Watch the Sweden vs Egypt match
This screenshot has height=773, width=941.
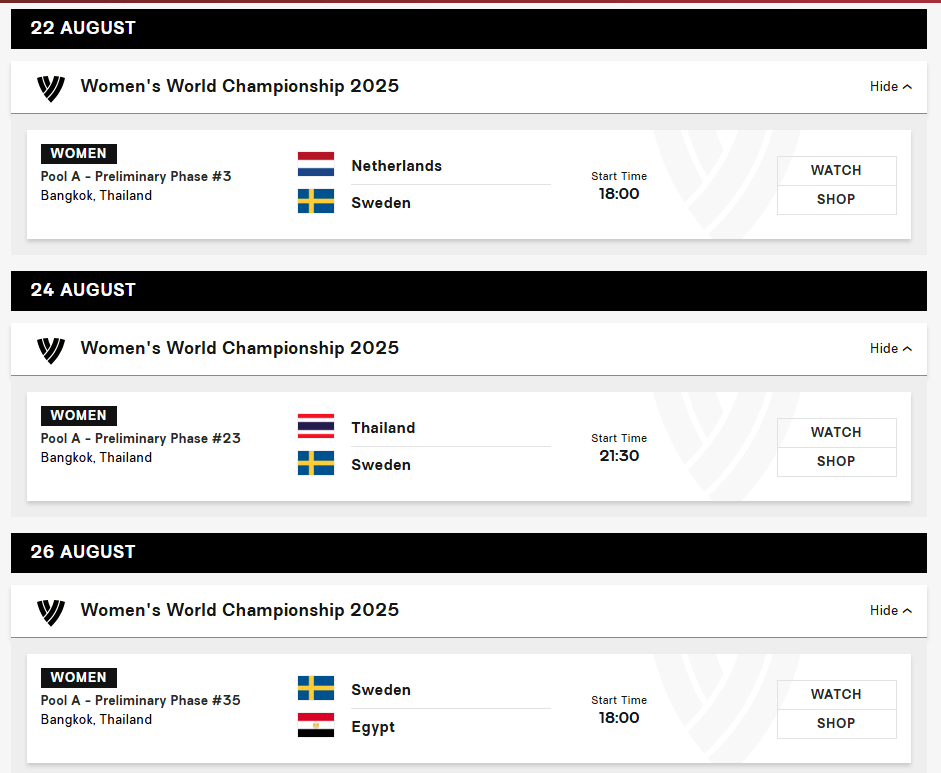tap(836, 695)
